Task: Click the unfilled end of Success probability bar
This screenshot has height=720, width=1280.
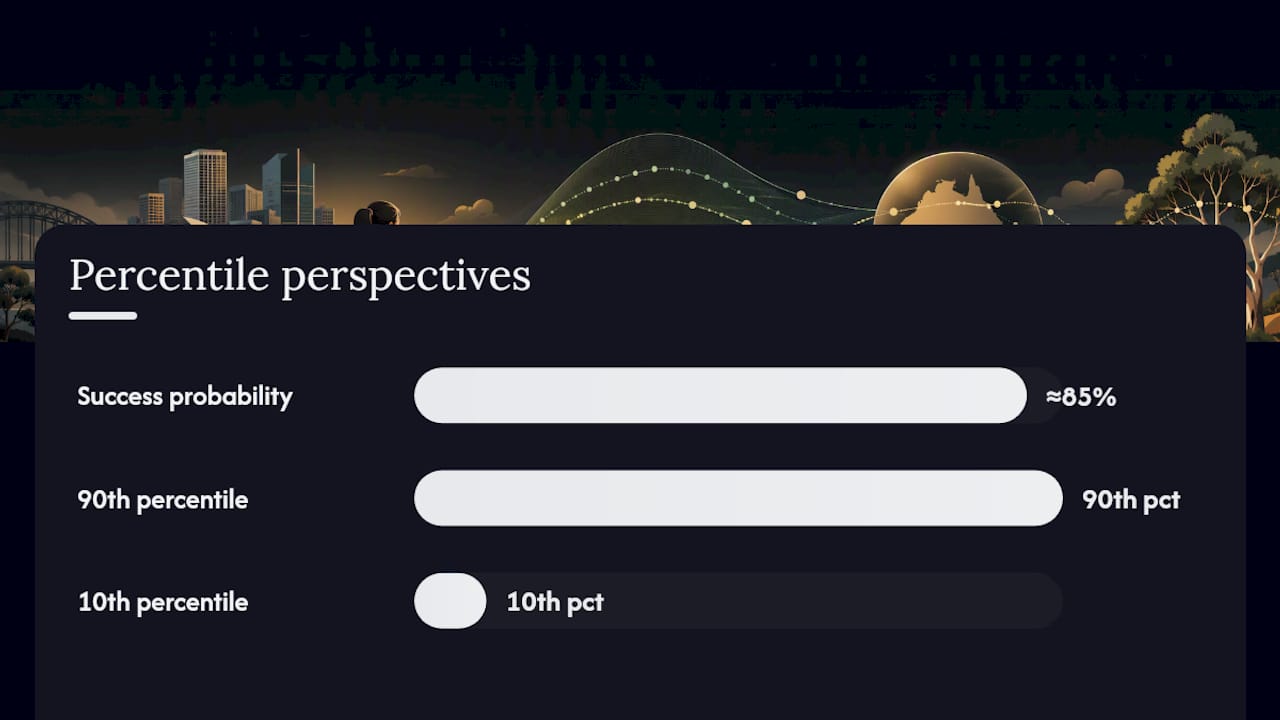Action: point(1046,395)
